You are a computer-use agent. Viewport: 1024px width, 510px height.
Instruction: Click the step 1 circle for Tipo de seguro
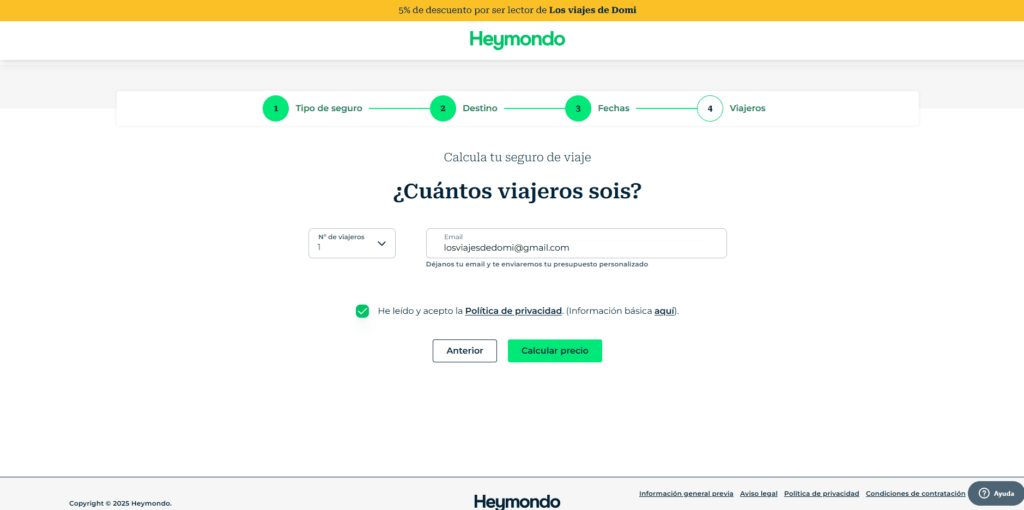coord(276,108)
